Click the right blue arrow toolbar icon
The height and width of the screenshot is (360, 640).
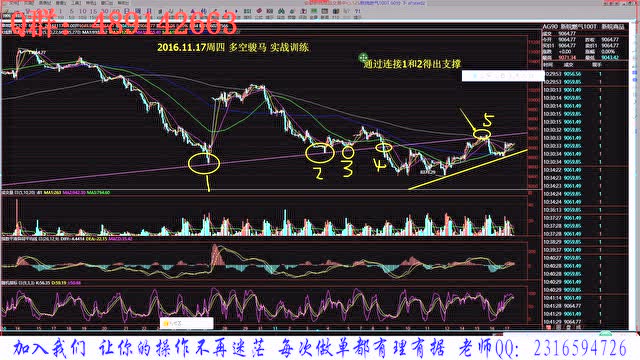237,11
